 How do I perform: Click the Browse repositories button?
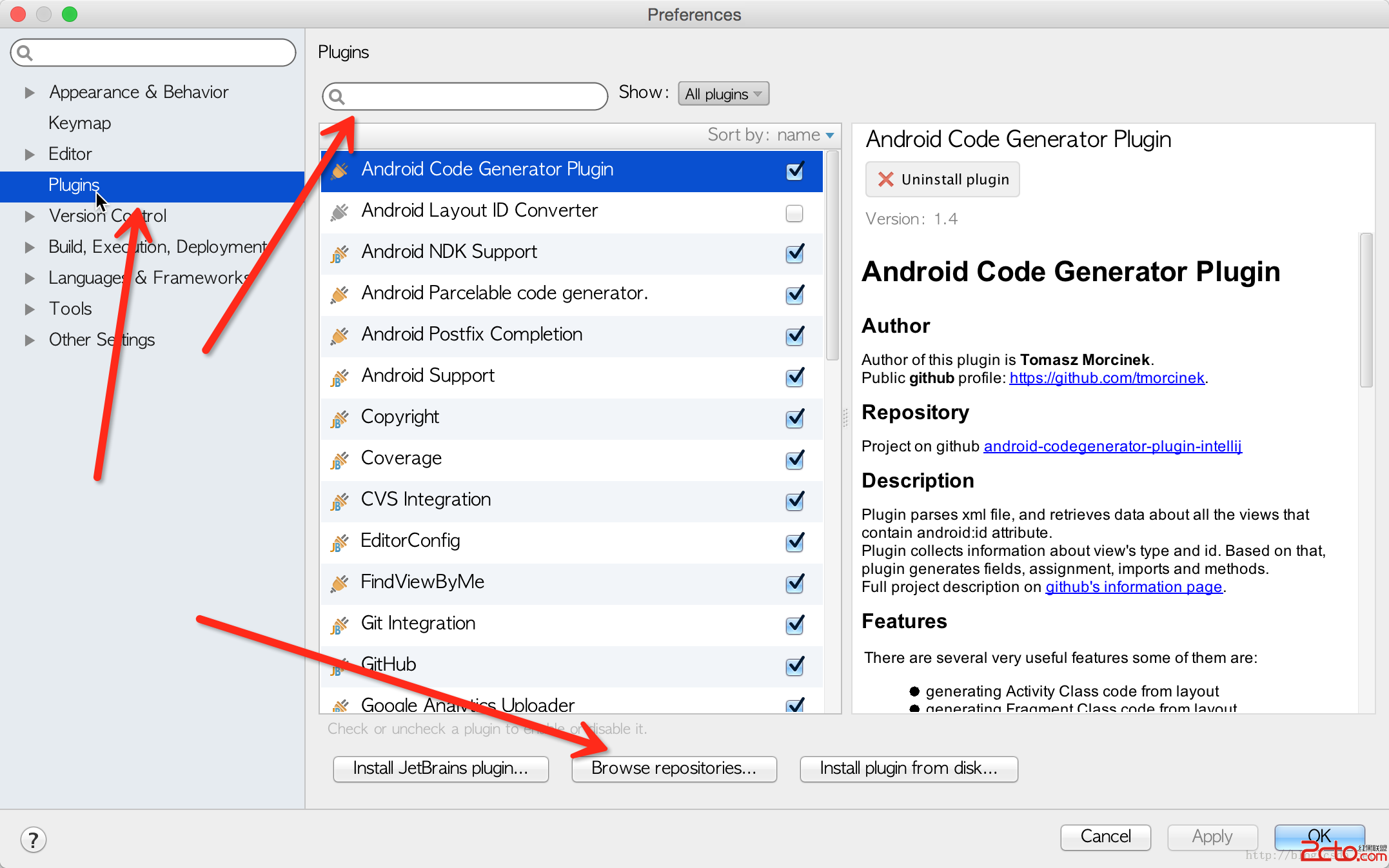[674, 769]
